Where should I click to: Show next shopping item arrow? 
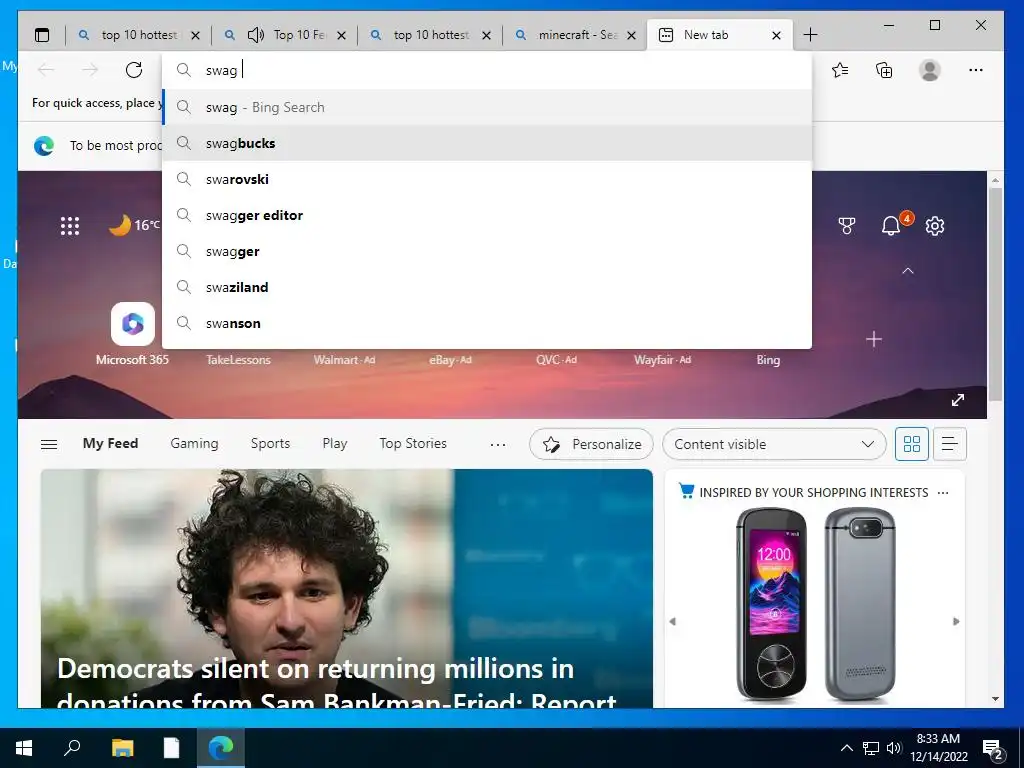point(956,621)
